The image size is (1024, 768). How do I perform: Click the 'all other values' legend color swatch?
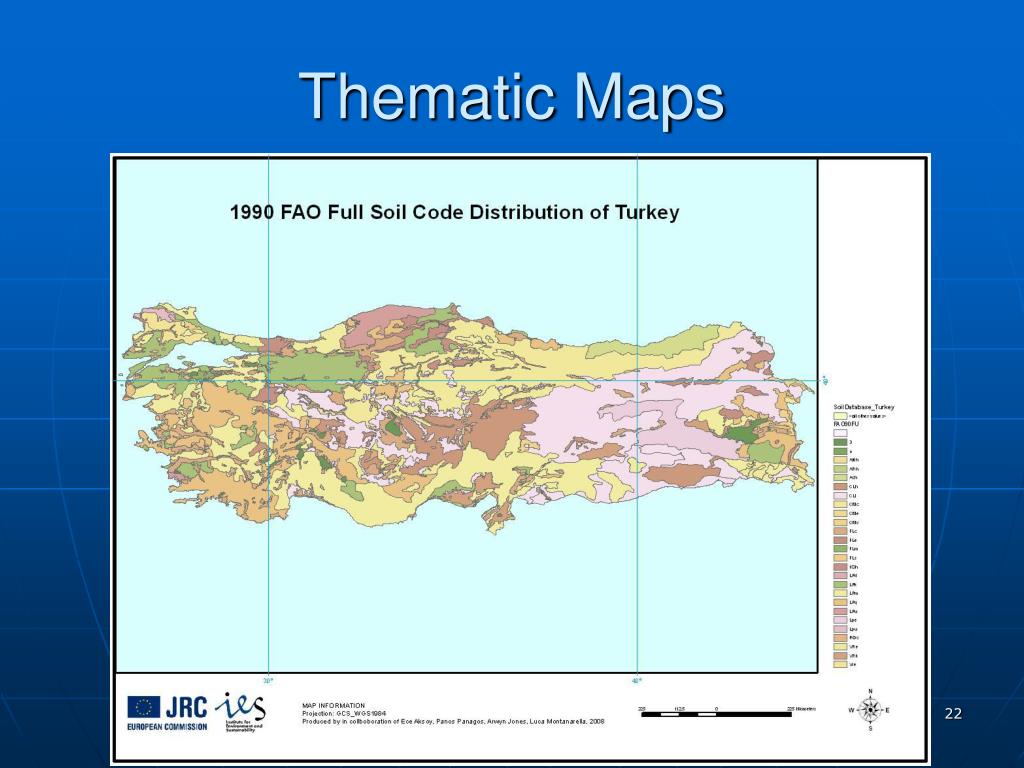tap(840, 416)
